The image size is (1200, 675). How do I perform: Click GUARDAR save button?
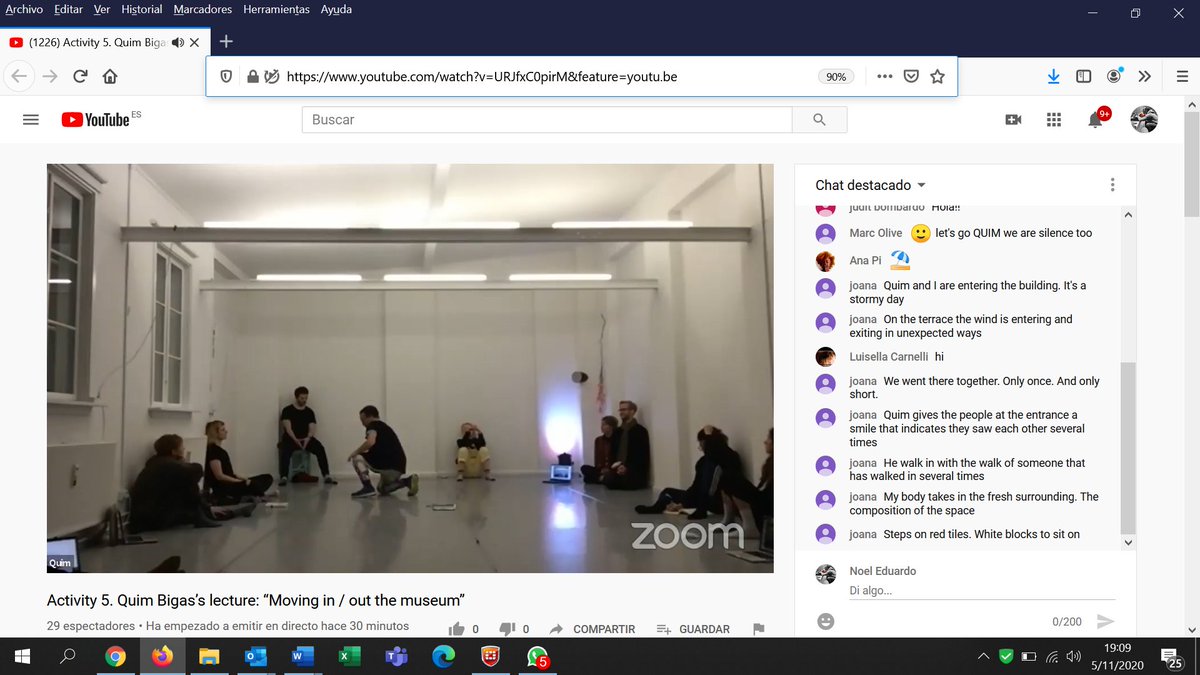tap(693, 629)
